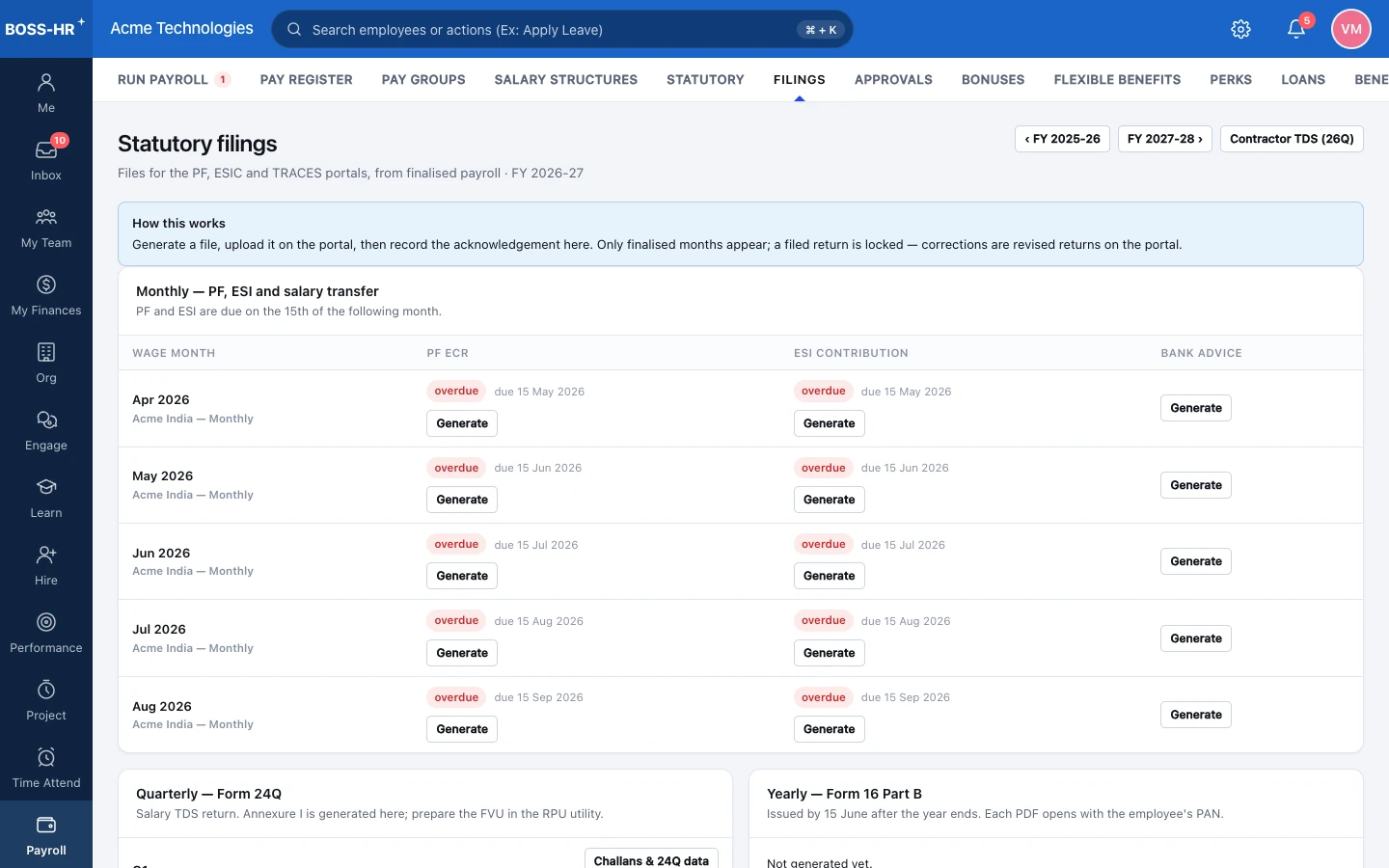Open Hire in the sidebar

[x=46, y=565]
